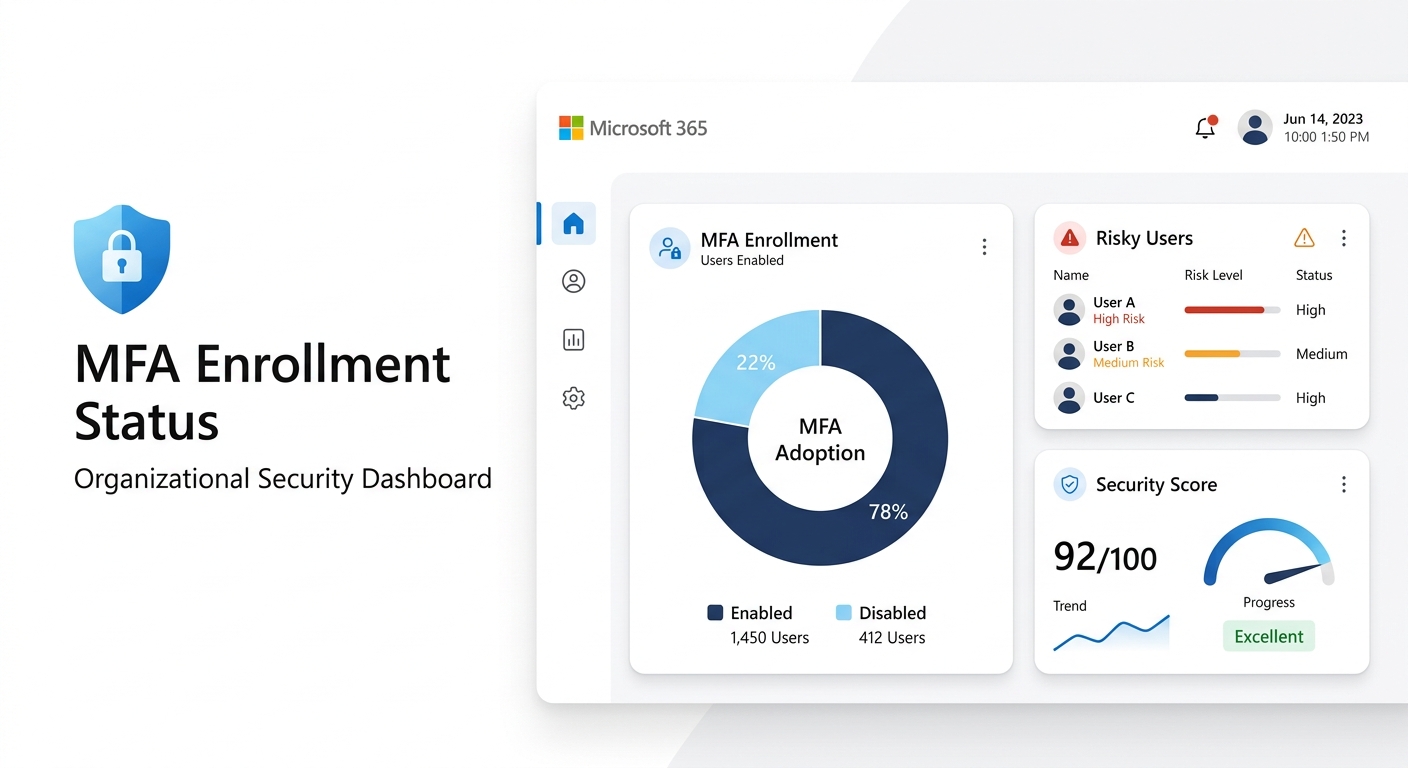Select User C's avatar

click(x=1069, y=398)
